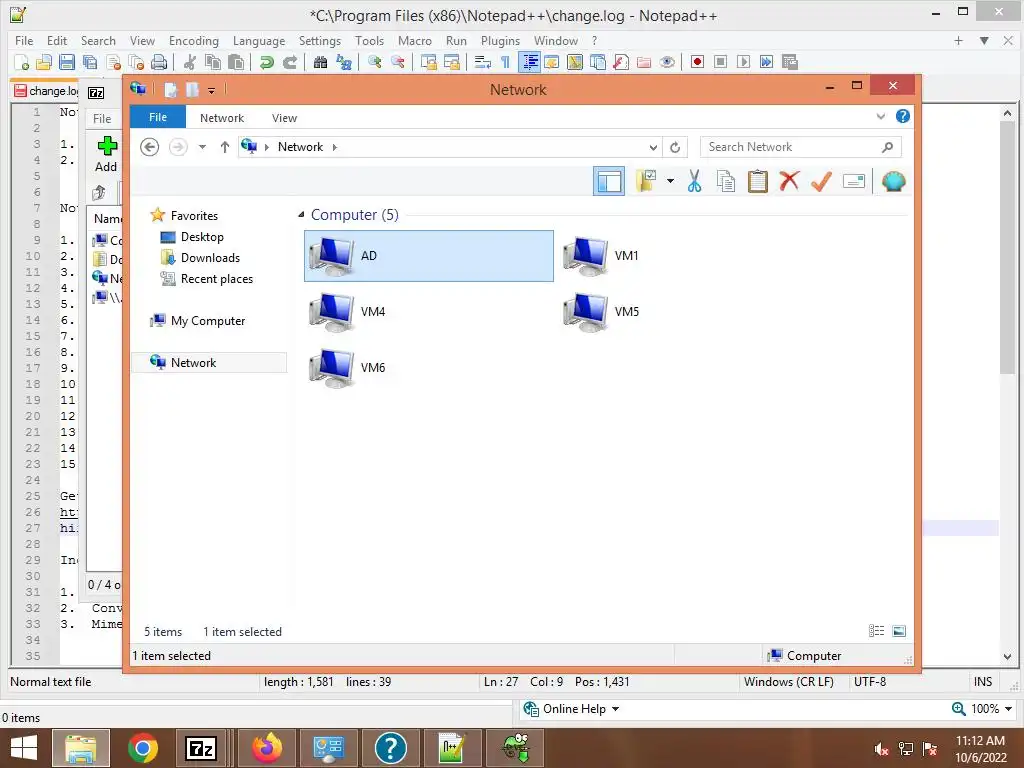
Task: Toggle Word Wrap icon in Notepad++
Action: (483, 62)
